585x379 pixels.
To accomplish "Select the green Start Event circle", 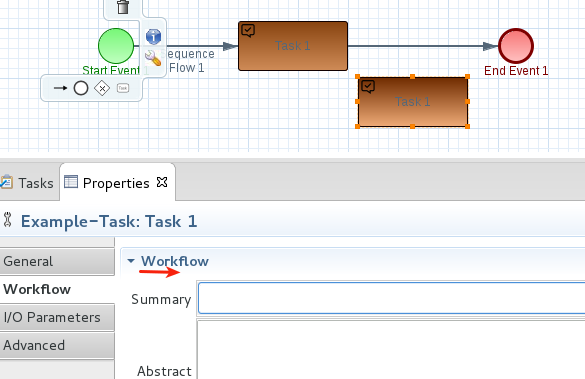I will pyautogui.click(x=116, y=46).
